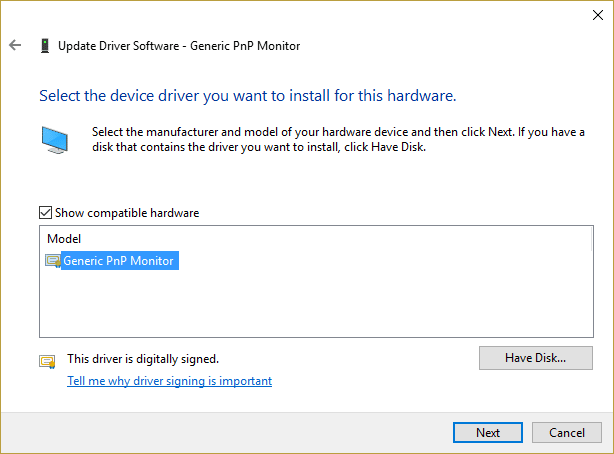Click the 'This driver is digitally signed.' text
This screenshot has width=614, height=454.
tap(143, 358)
